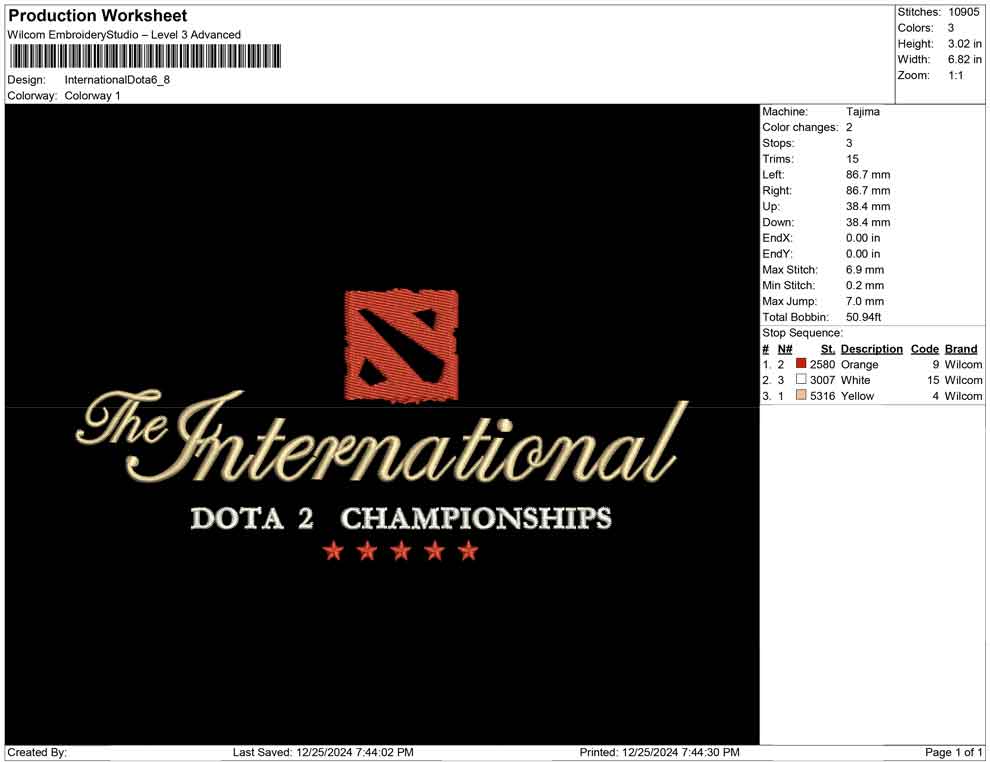Select the White 3007 color swatch
The width and height of the screenshot is (990, 762).
tap(800, 380)
